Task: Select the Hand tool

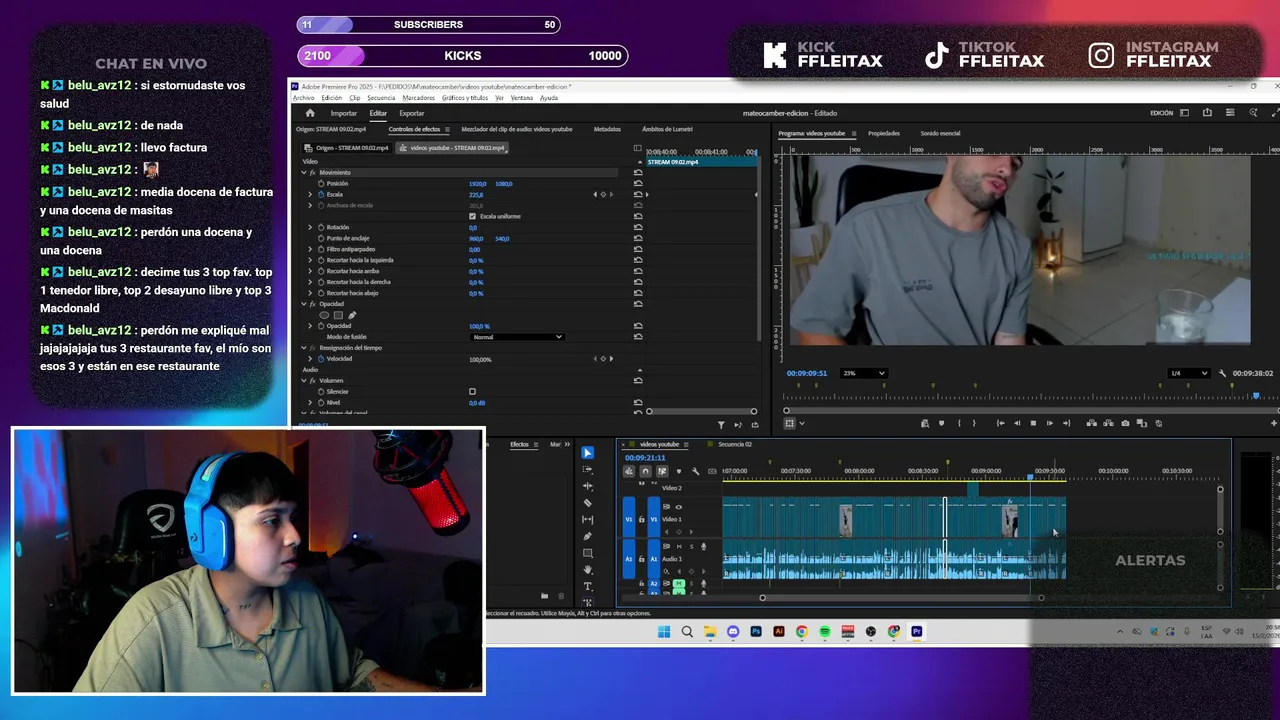Action: click(588, 569)
